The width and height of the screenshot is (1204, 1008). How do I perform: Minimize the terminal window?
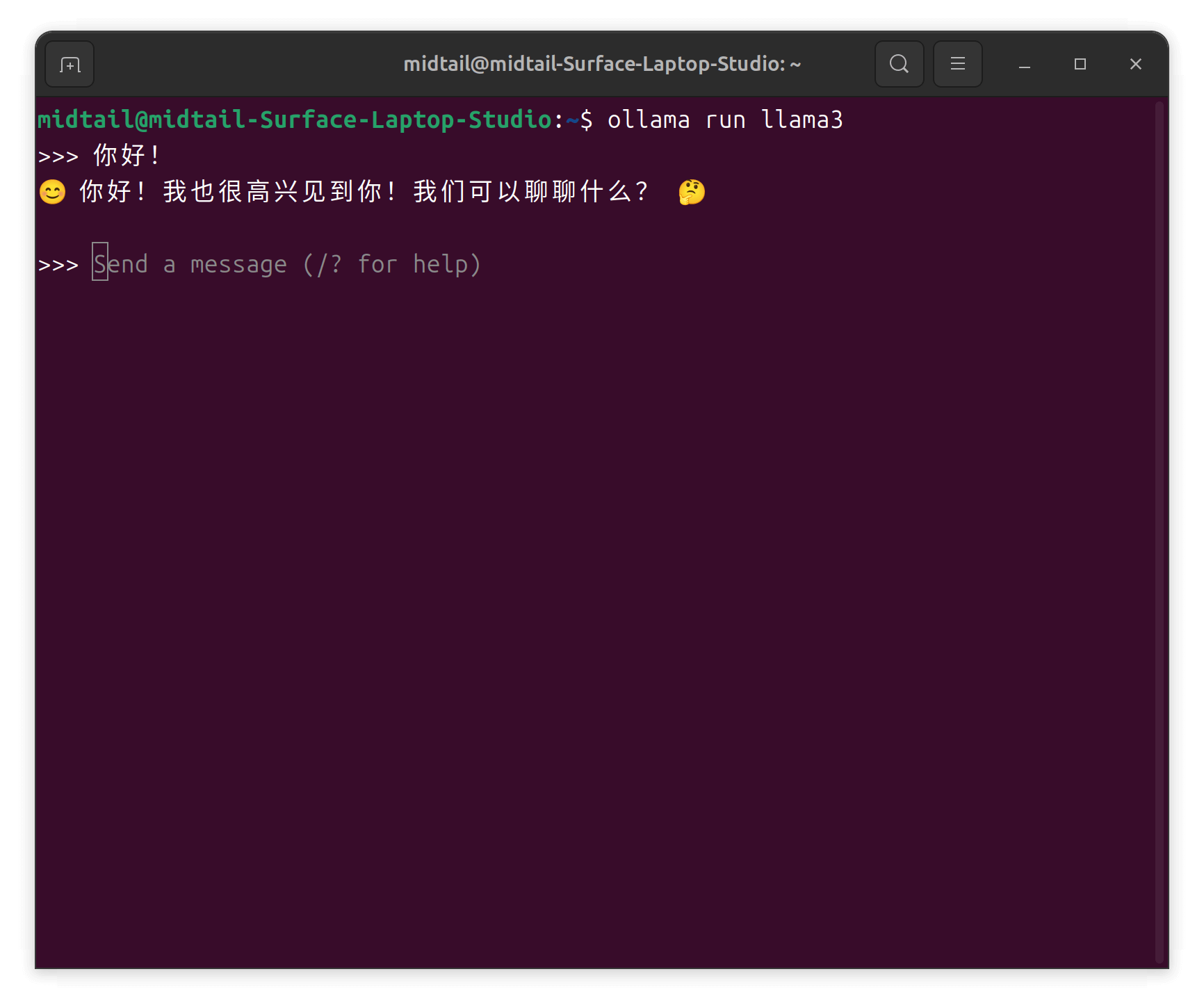1024,65
